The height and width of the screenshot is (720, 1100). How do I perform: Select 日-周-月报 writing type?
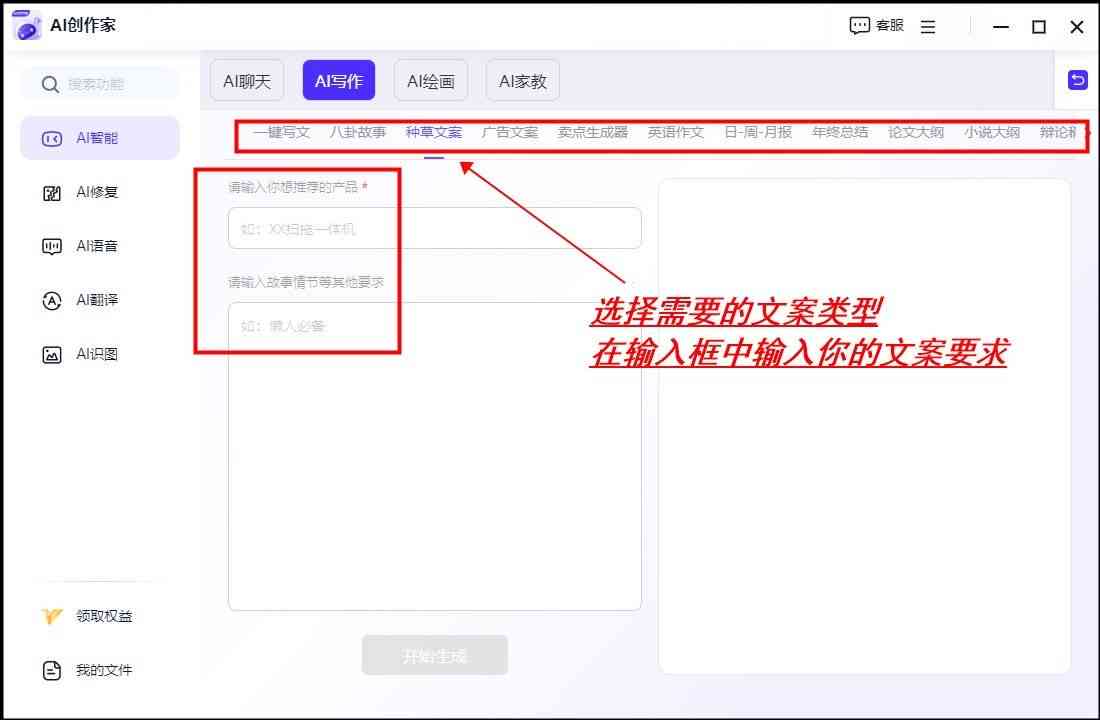[758, 132]
